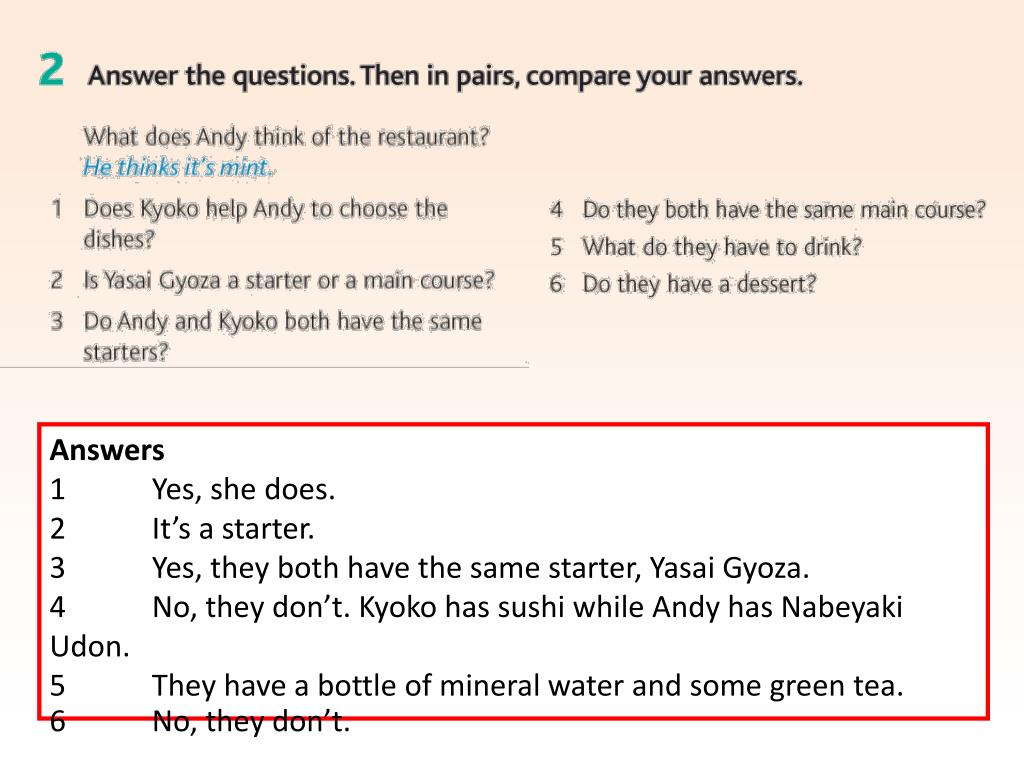Viewport: 1024px width, 768px height.
Task: Click answer 6 'No, they don't.'
Action: coord(251,722)
